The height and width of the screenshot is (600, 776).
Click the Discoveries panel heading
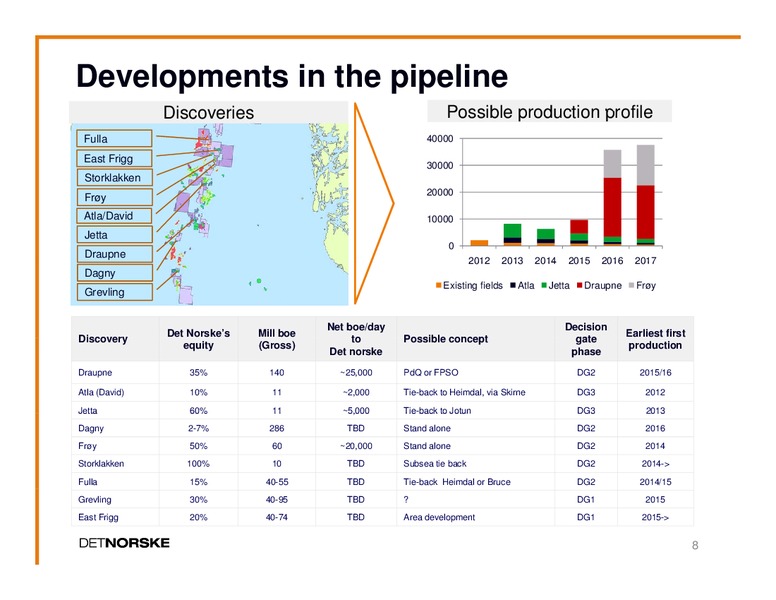pyautogui.click(x=208, y=112)
